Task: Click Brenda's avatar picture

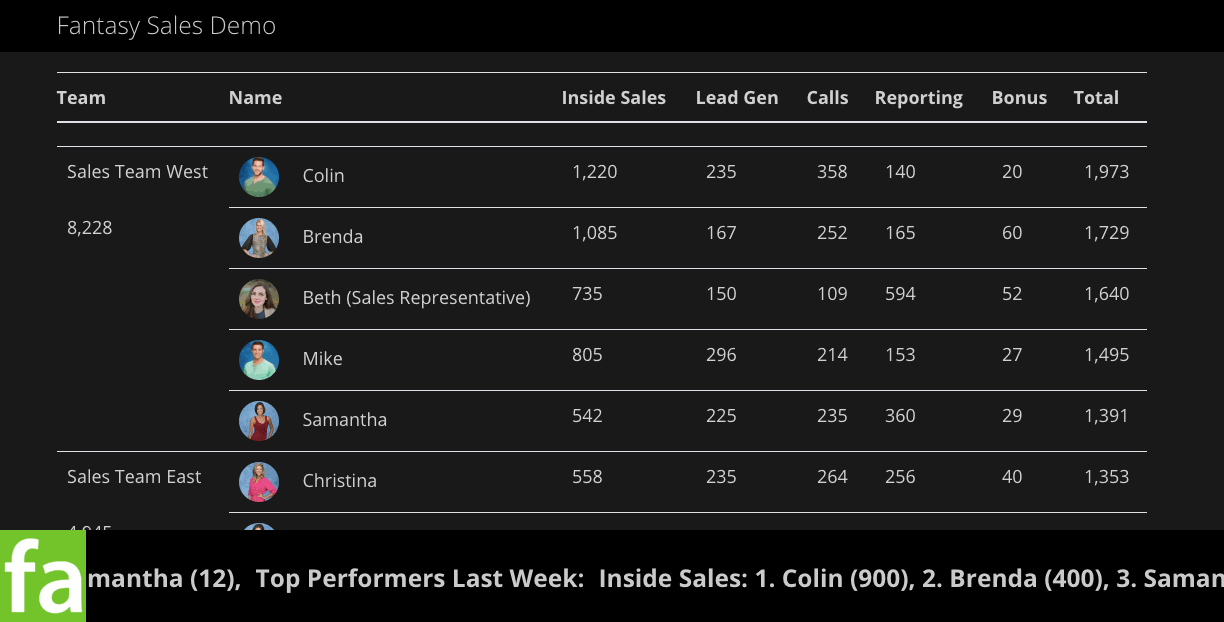Action: click(x=258, y=238)
